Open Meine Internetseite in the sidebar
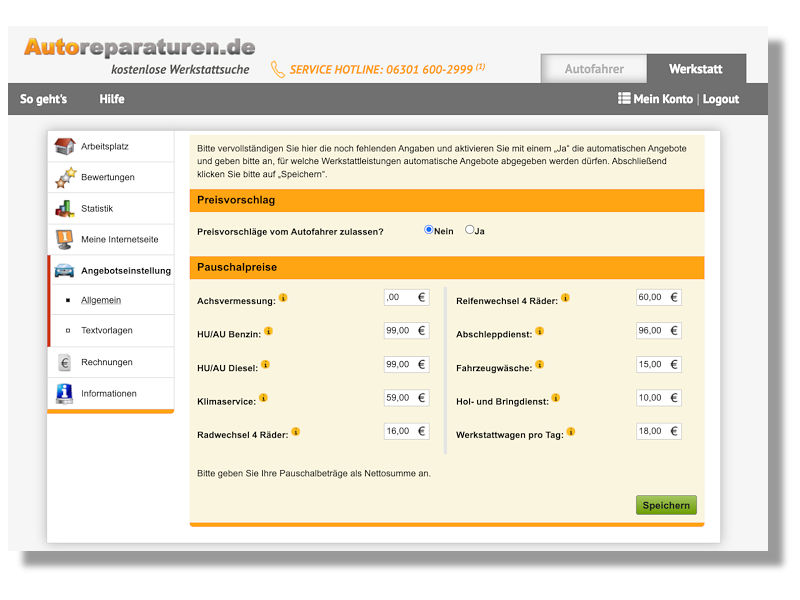This screenshot has width=800, height=600. pos(111,239)
